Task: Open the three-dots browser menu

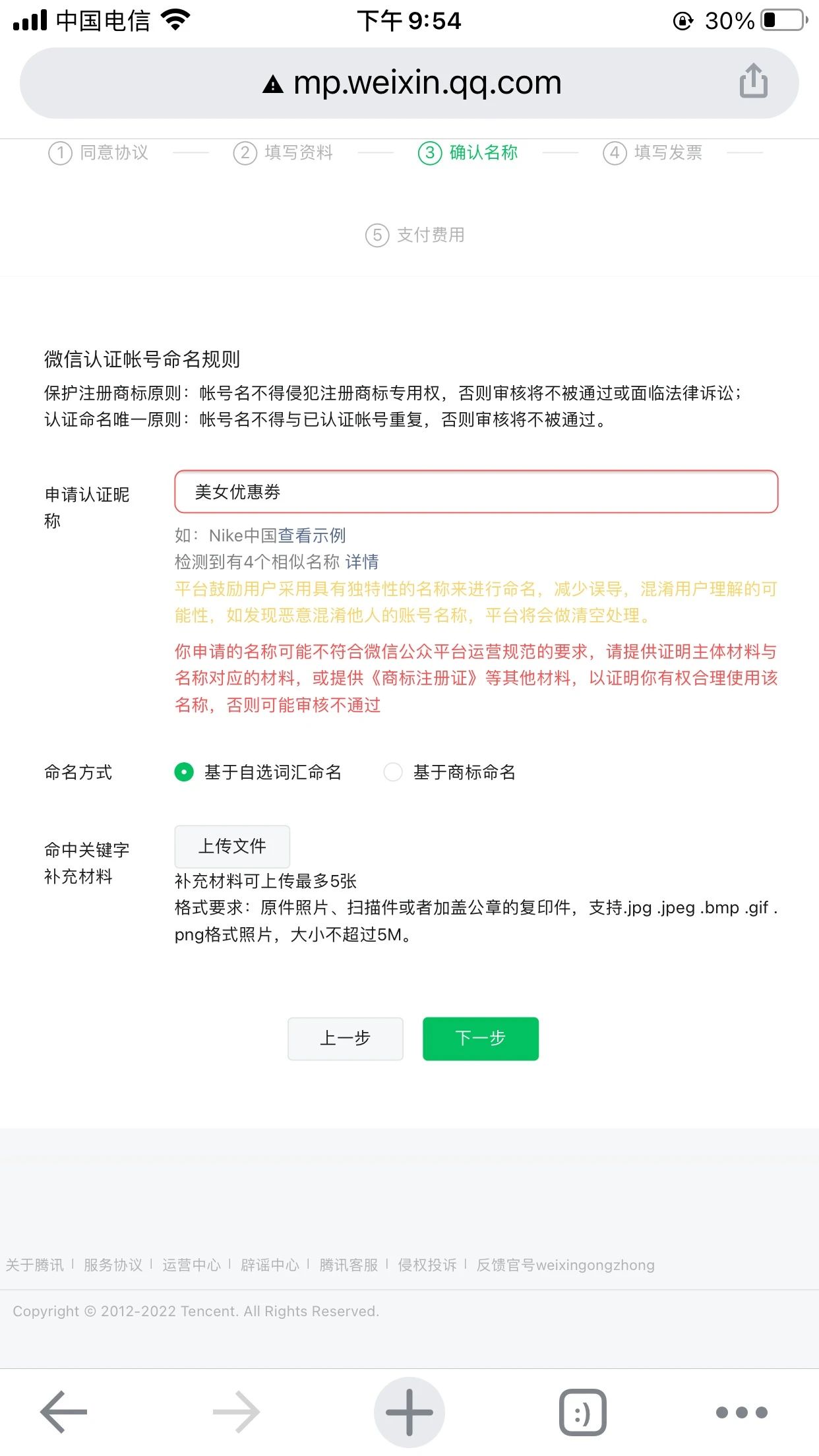Action: (x=742, y=1412)
